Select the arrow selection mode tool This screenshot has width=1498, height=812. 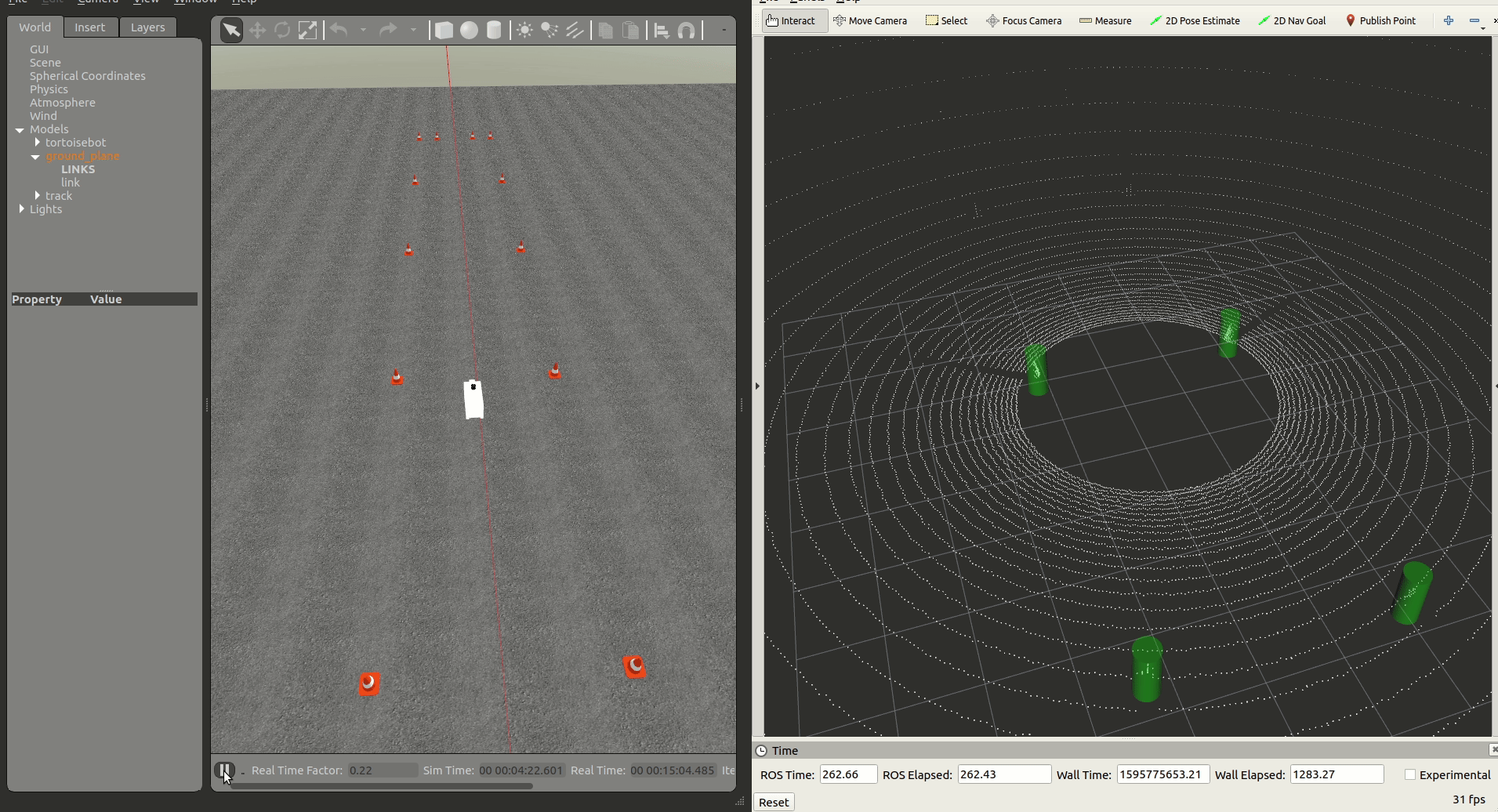(231, 31)
